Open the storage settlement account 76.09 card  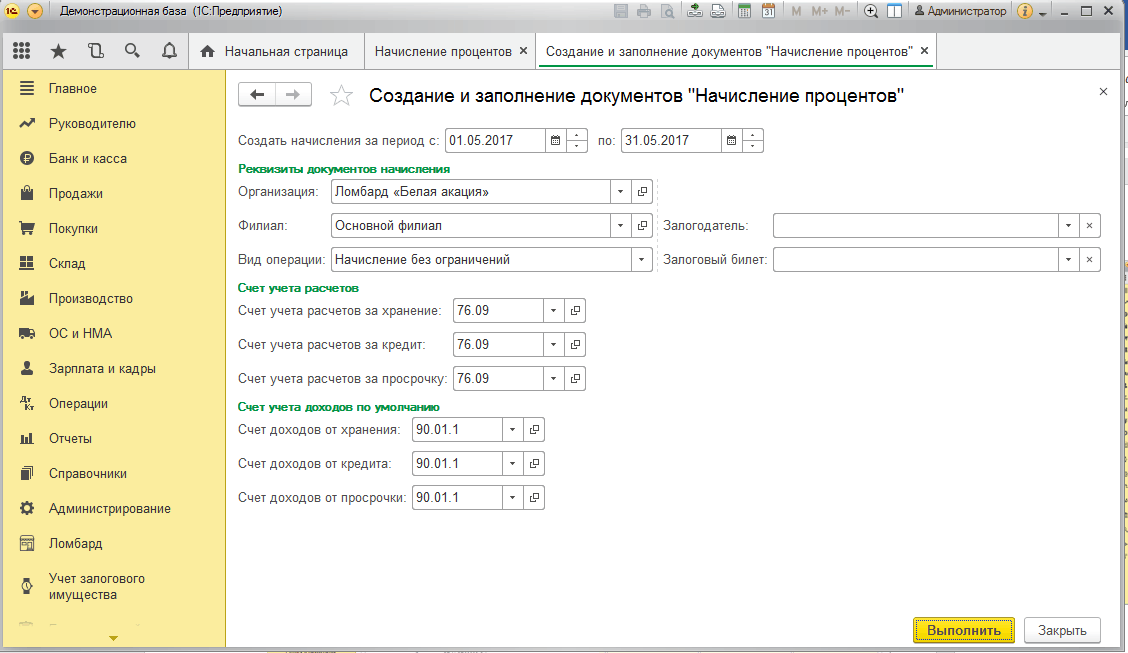coord(576,311)
